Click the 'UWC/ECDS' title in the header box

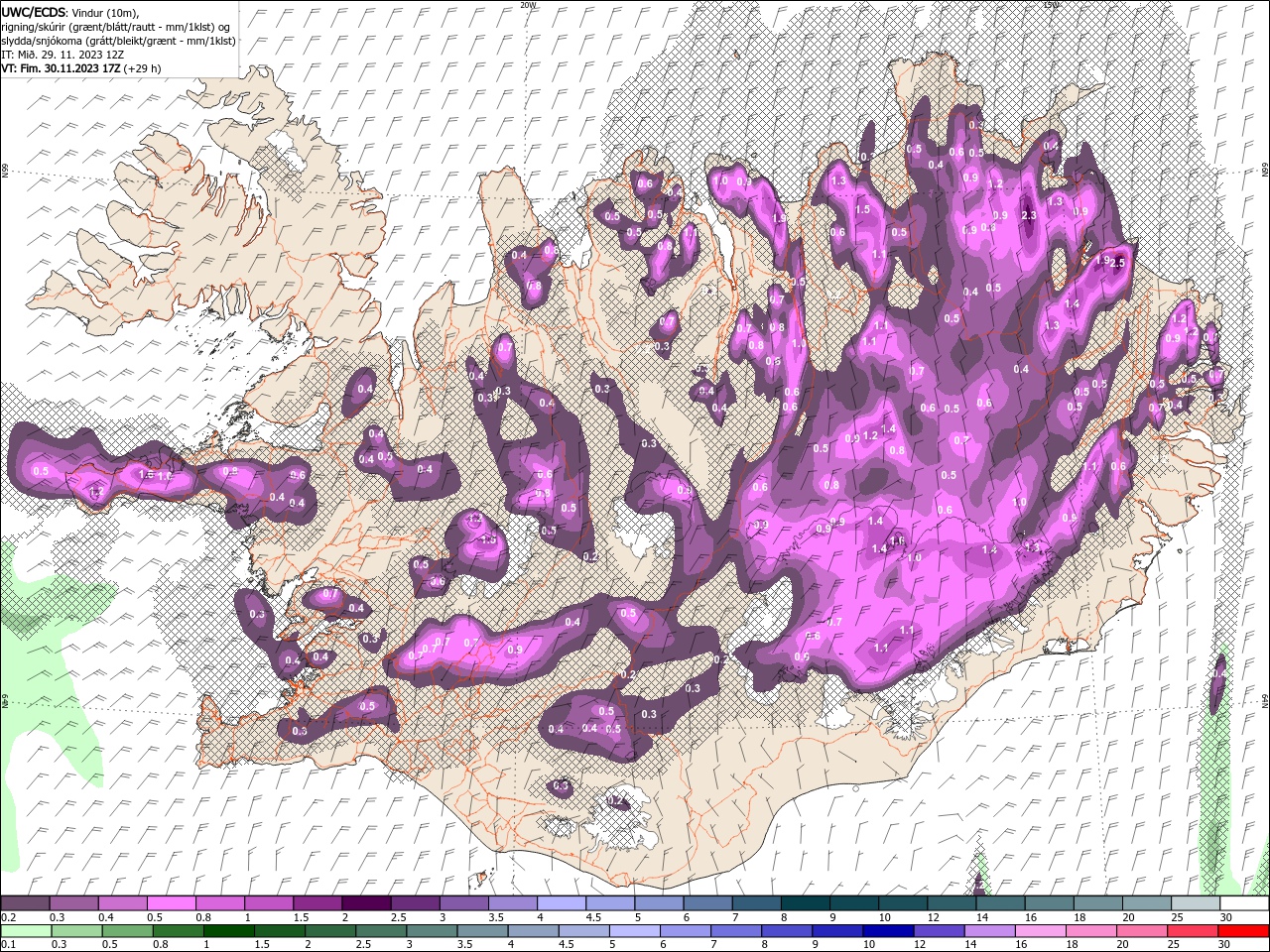pos(33,12)
